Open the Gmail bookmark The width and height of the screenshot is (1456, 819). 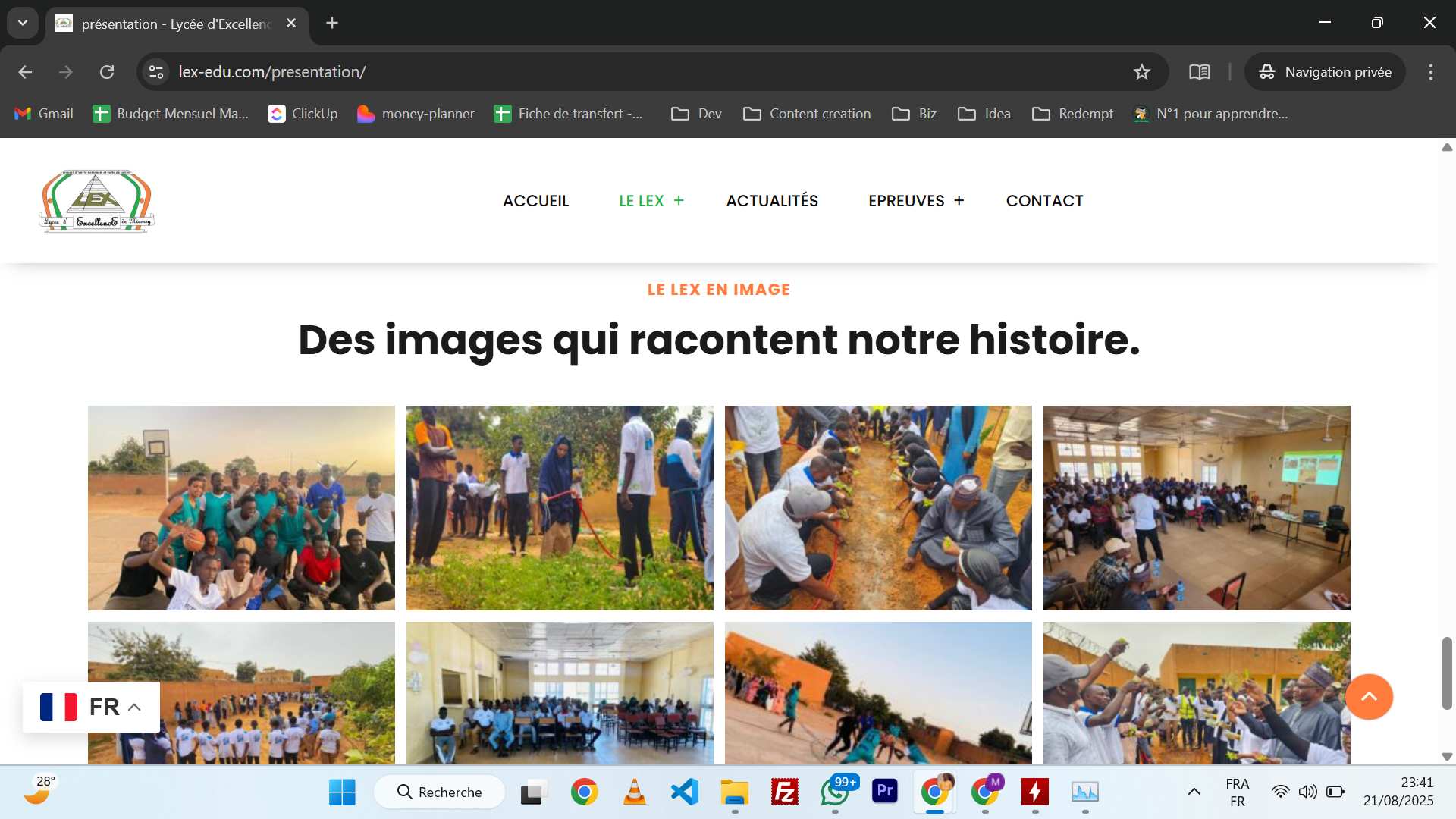click(x=44, y=114)
